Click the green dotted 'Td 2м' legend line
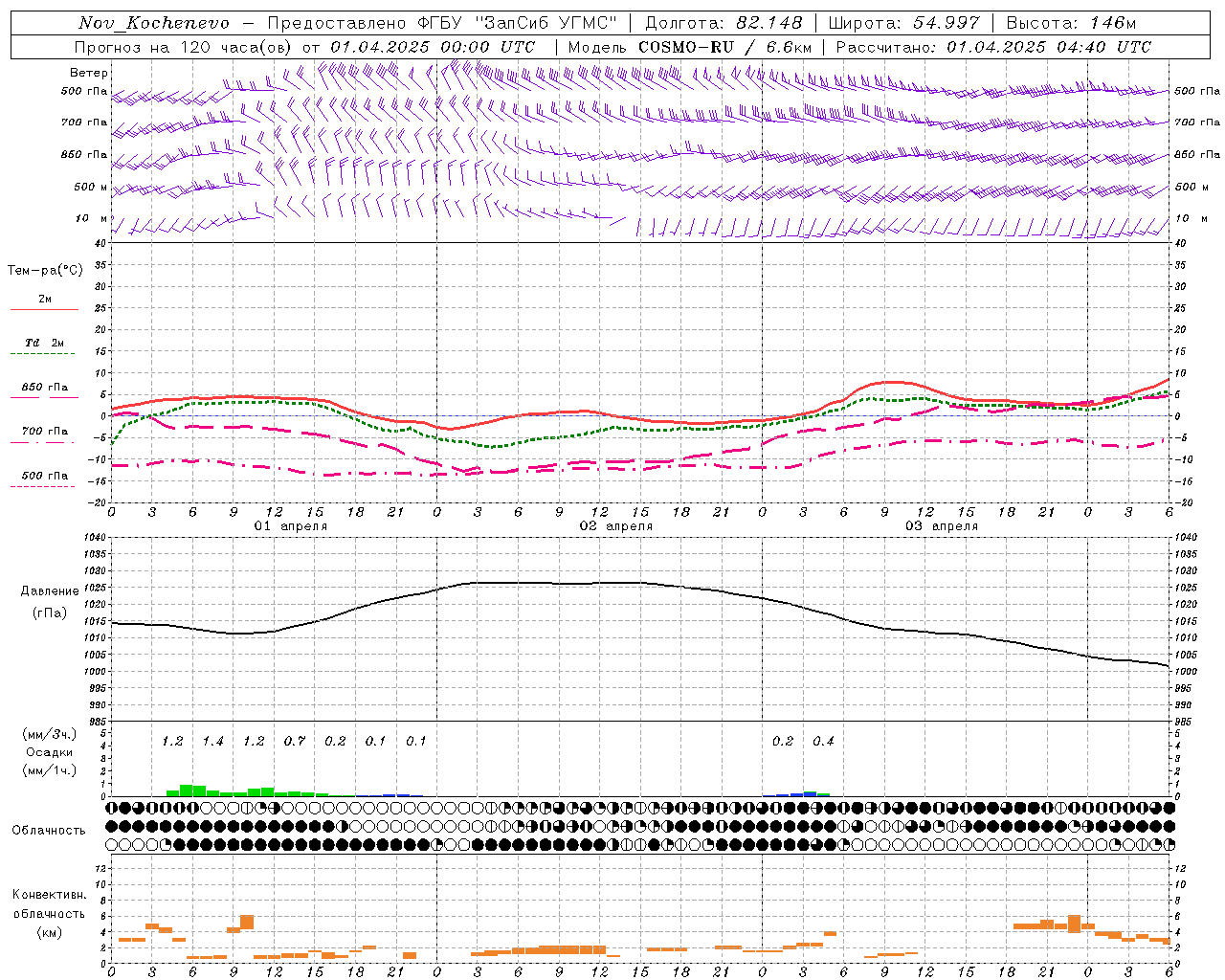 click(42, 354)
